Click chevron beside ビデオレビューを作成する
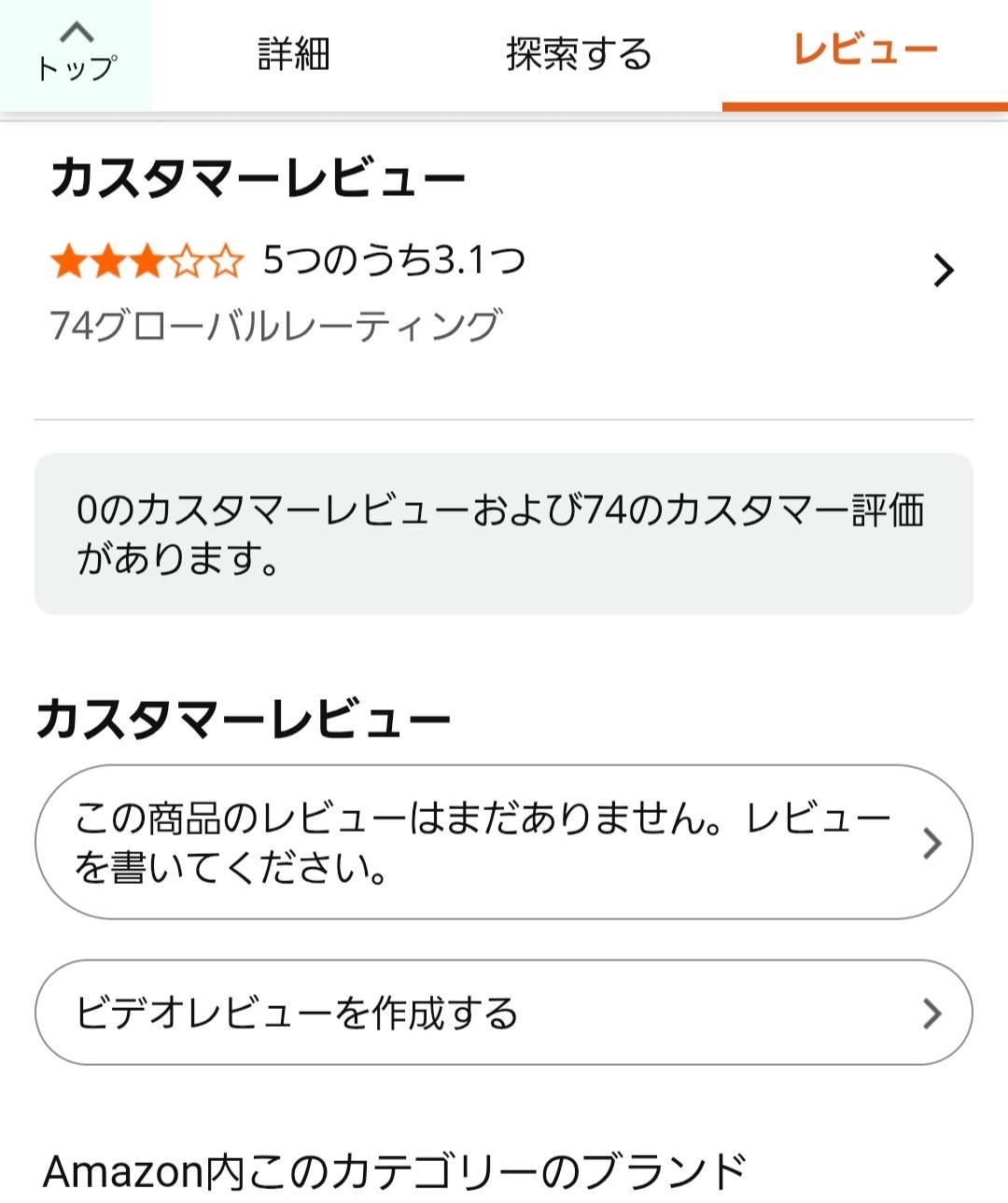This screenshot has width=1008, height=1203. [931, 1013]
